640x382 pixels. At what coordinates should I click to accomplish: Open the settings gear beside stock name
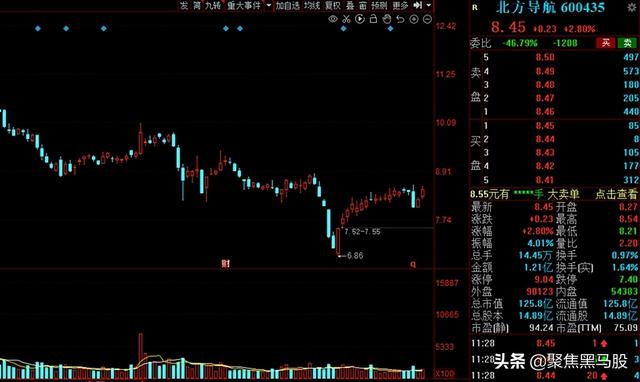632,7
